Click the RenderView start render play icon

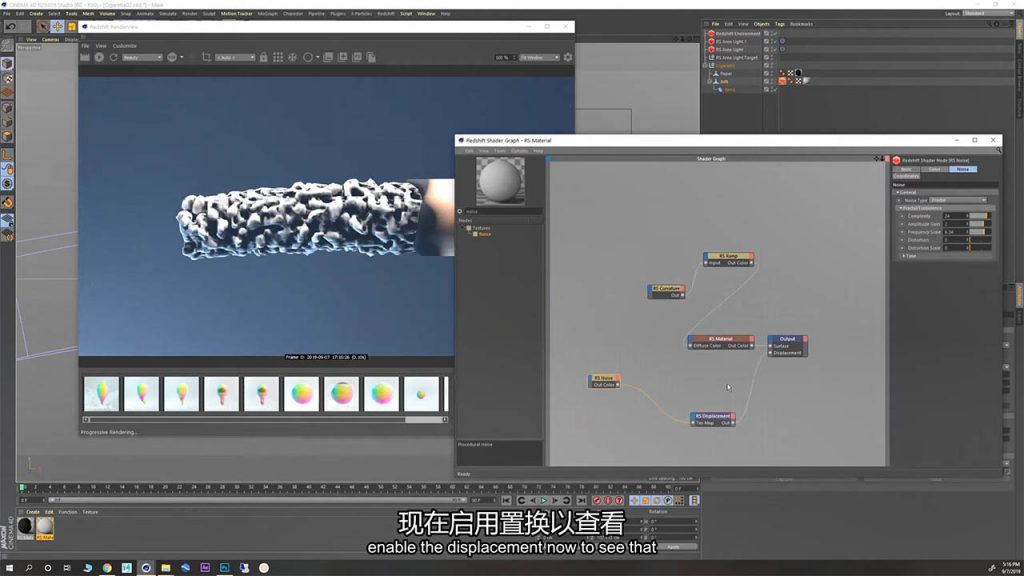[99, 57]
